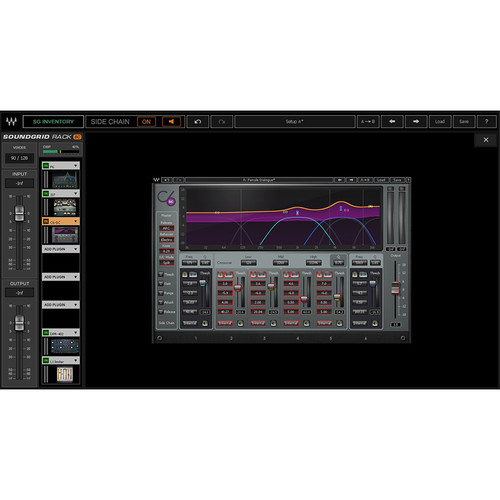Viewport: 500px width, 500px height.
Task: Click the C6 plugin redo button
Action: [179, 180]
